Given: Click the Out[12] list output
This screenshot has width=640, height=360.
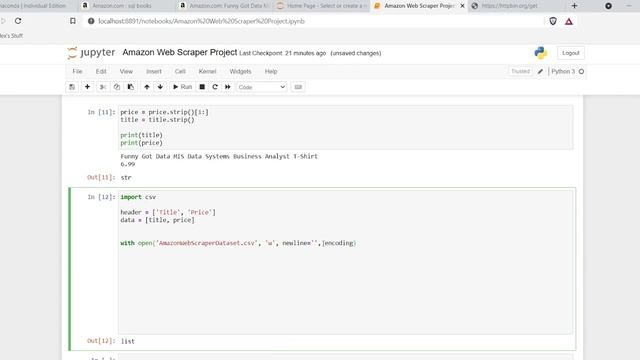Looking at the screenshot, I should pyautogui.click(x=127, y=341).
